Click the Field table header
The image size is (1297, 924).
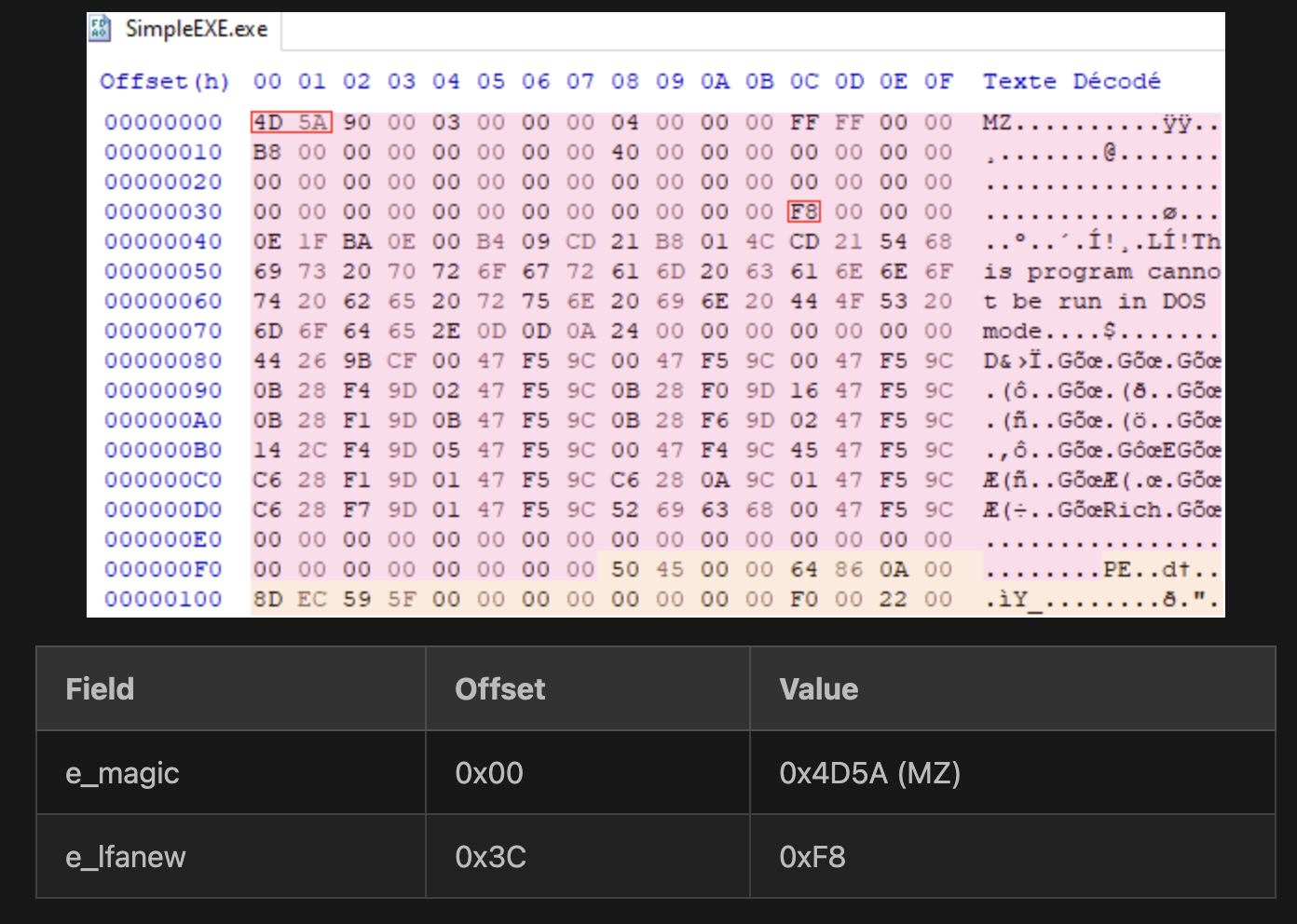point(101,689)
